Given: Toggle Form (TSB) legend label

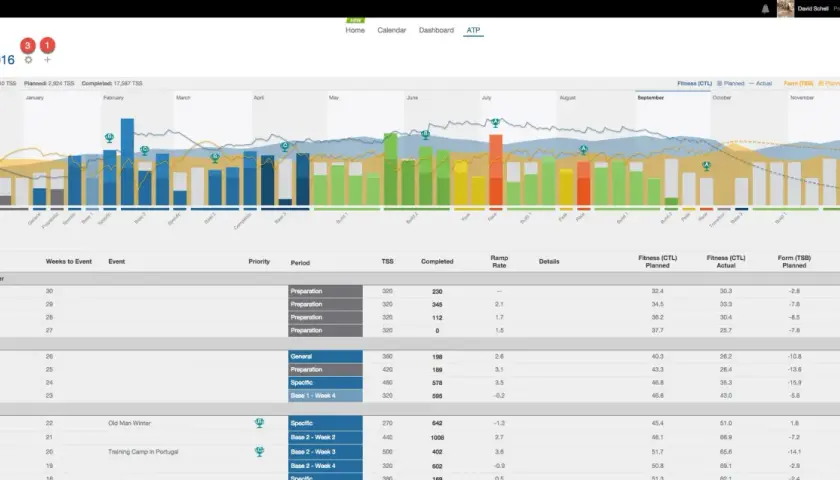Looking at the screenshot, I should [x=798, y=84].
